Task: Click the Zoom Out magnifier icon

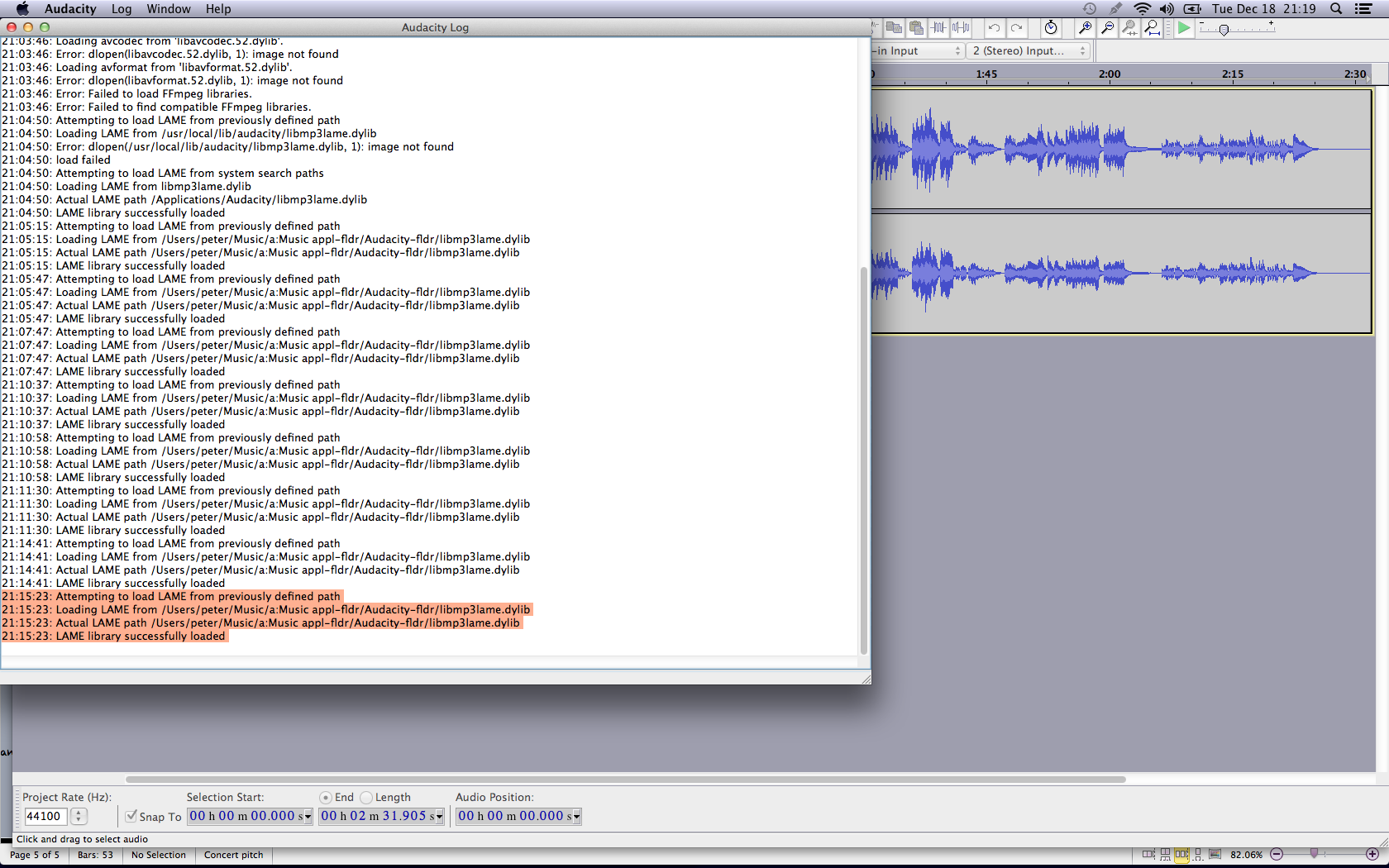Action: (x=1107, y=28)
